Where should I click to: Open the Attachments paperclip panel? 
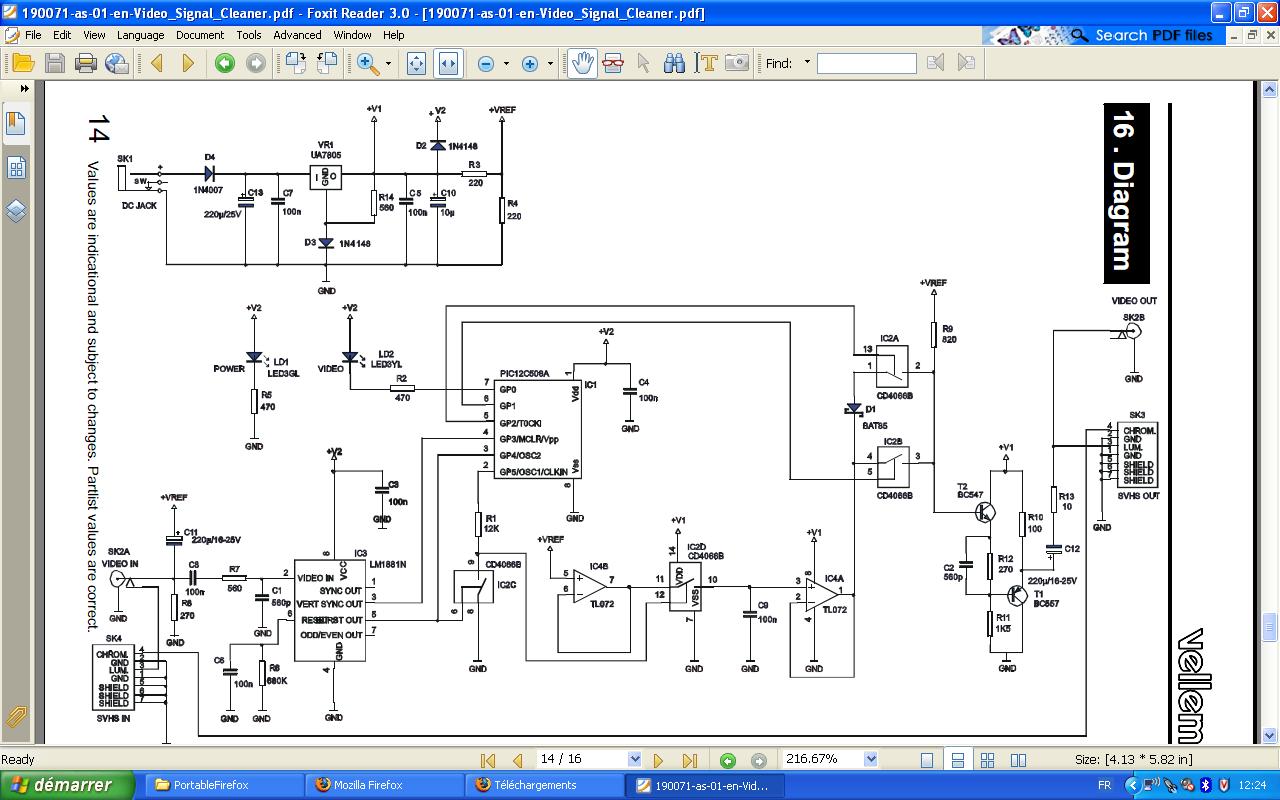(x=16, y=716)
